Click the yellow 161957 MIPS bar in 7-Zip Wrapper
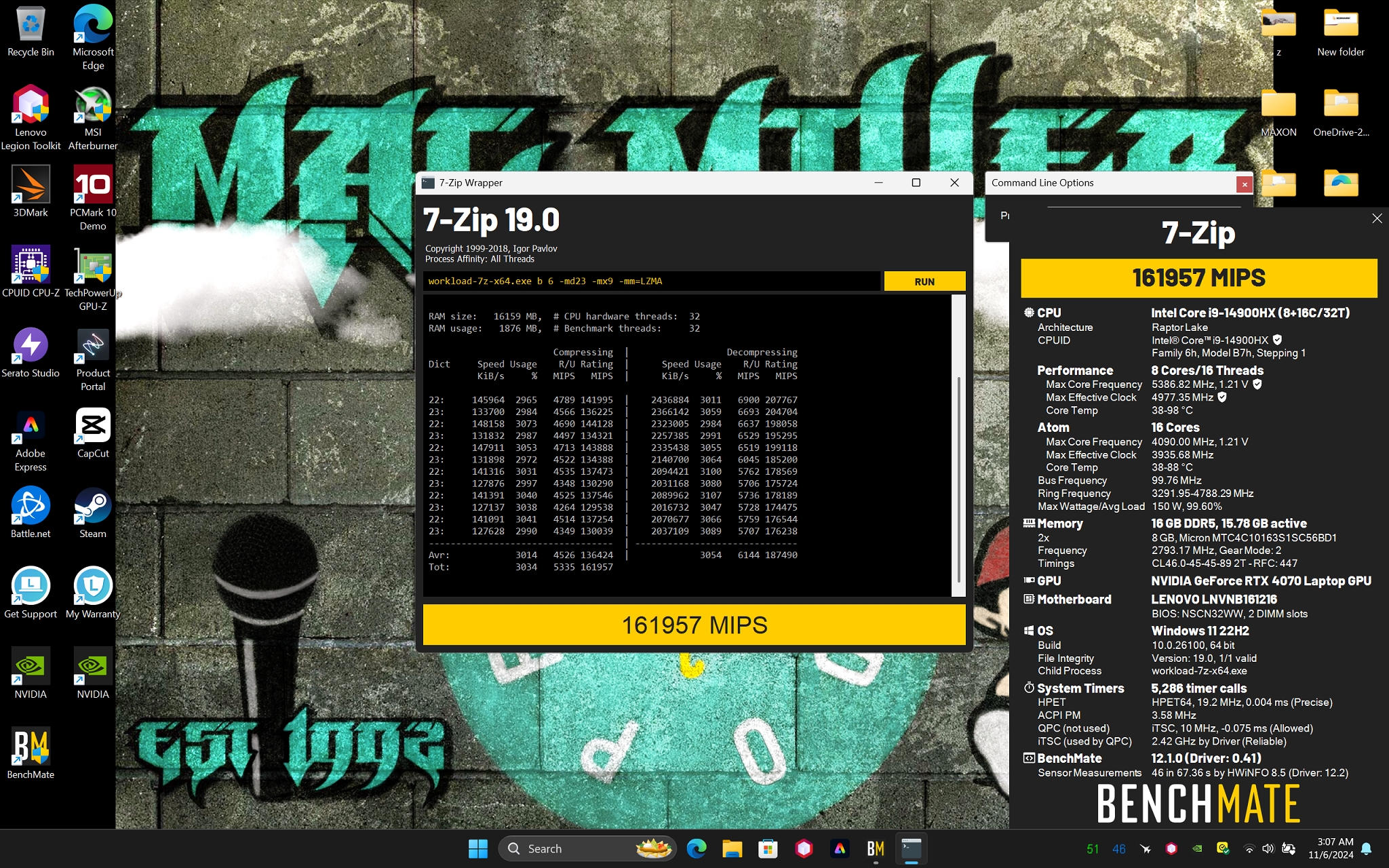The height and width of the screenshot is (868, 1389). tap(694, 625)
